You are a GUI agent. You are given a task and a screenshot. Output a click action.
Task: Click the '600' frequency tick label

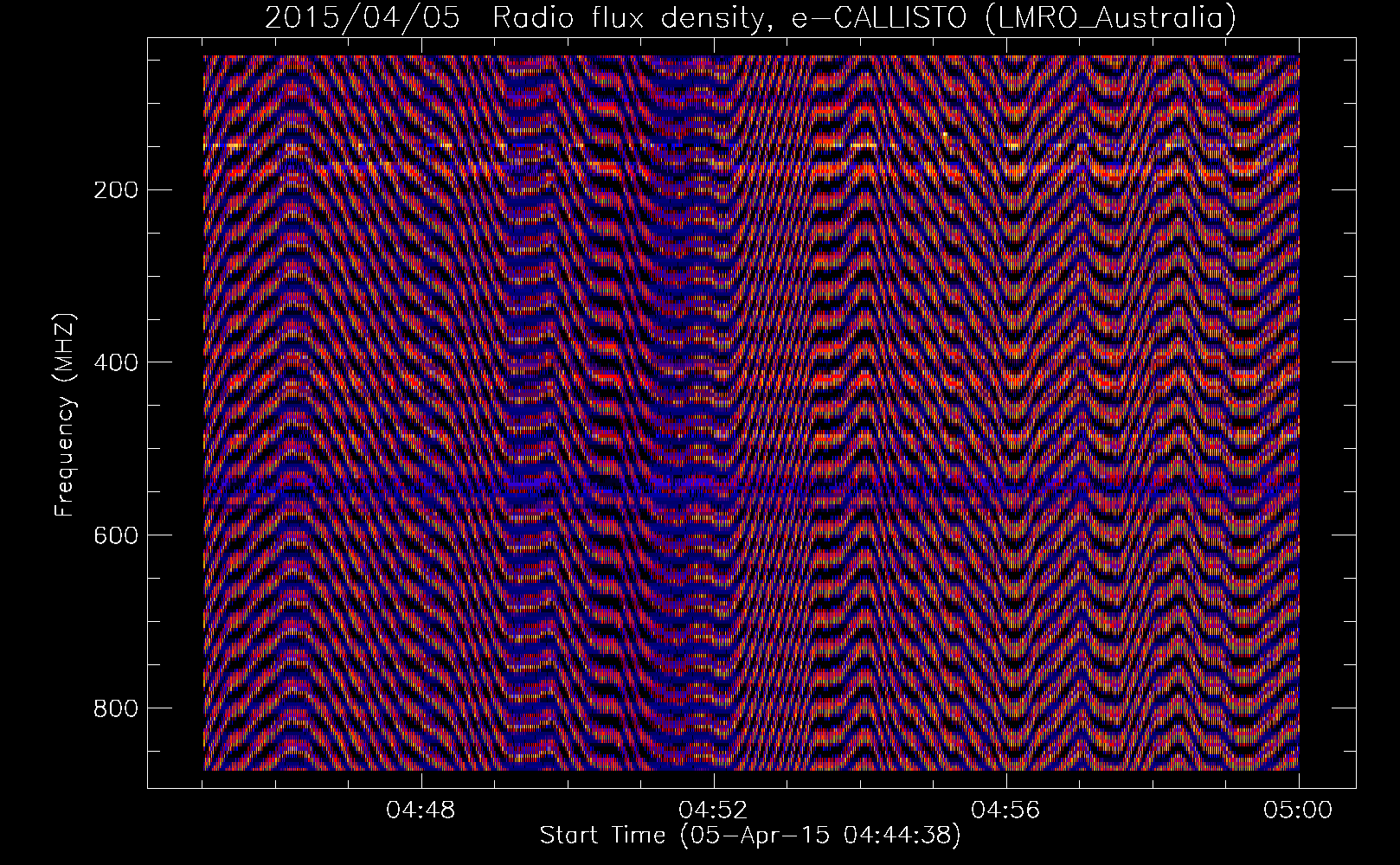(114, 535)
